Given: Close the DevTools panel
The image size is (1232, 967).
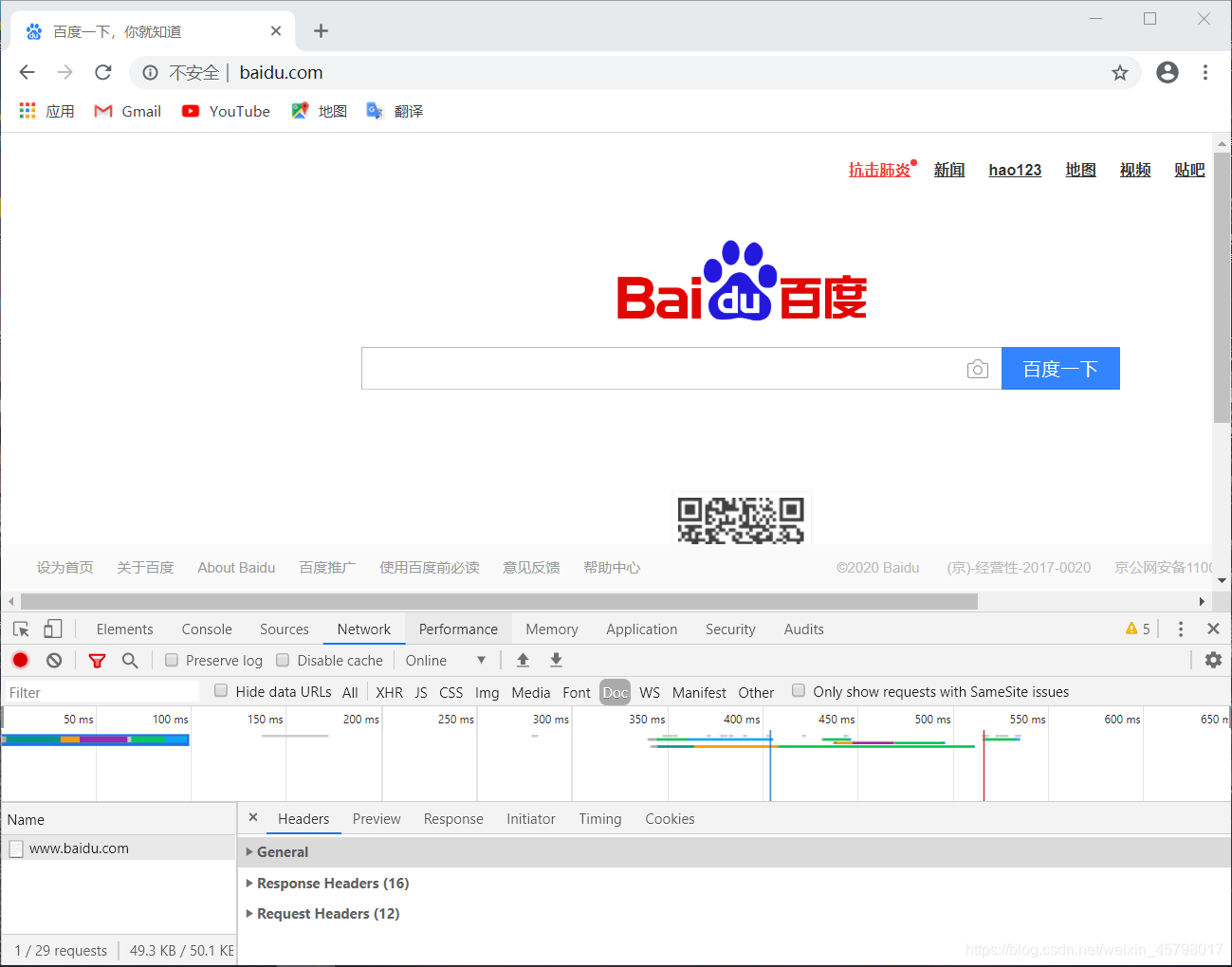Looking at the screenshot, I should click(x=1213, y=629).
